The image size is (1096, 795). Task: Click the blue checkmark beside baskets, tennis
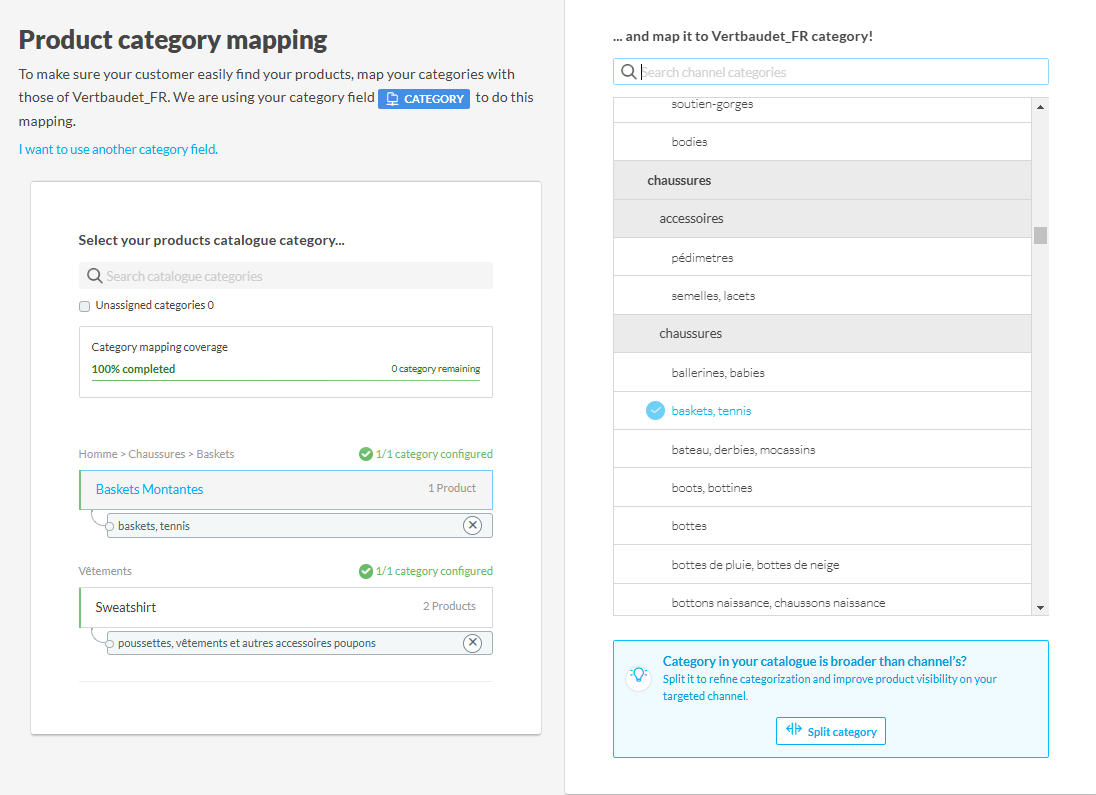(655, 411)
